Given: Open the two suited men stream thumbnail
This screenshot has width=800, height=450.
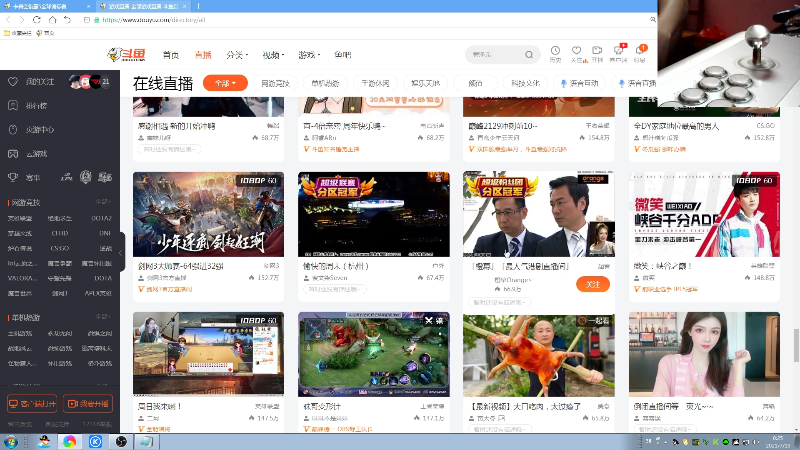Looking at the screenshot, I should (539, 214).
